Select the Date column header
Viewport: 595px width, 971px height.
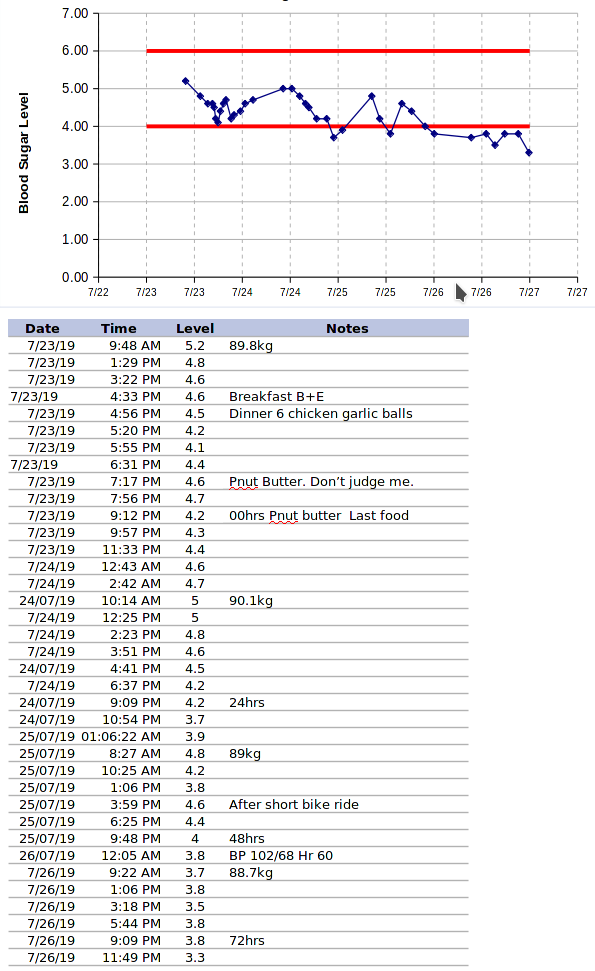click(x=43, y=328)
